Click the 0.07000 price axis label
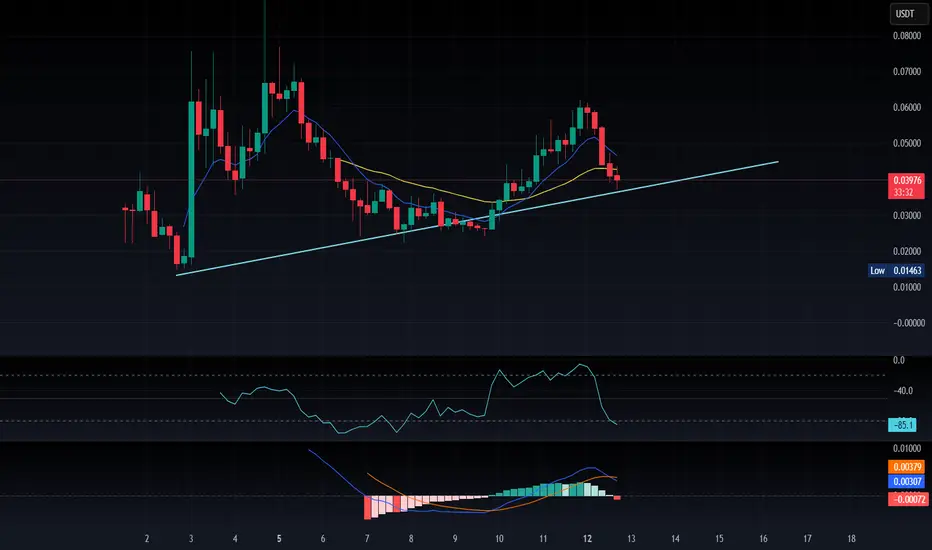This screenshot has width=932, height=550. click(906, 71)
